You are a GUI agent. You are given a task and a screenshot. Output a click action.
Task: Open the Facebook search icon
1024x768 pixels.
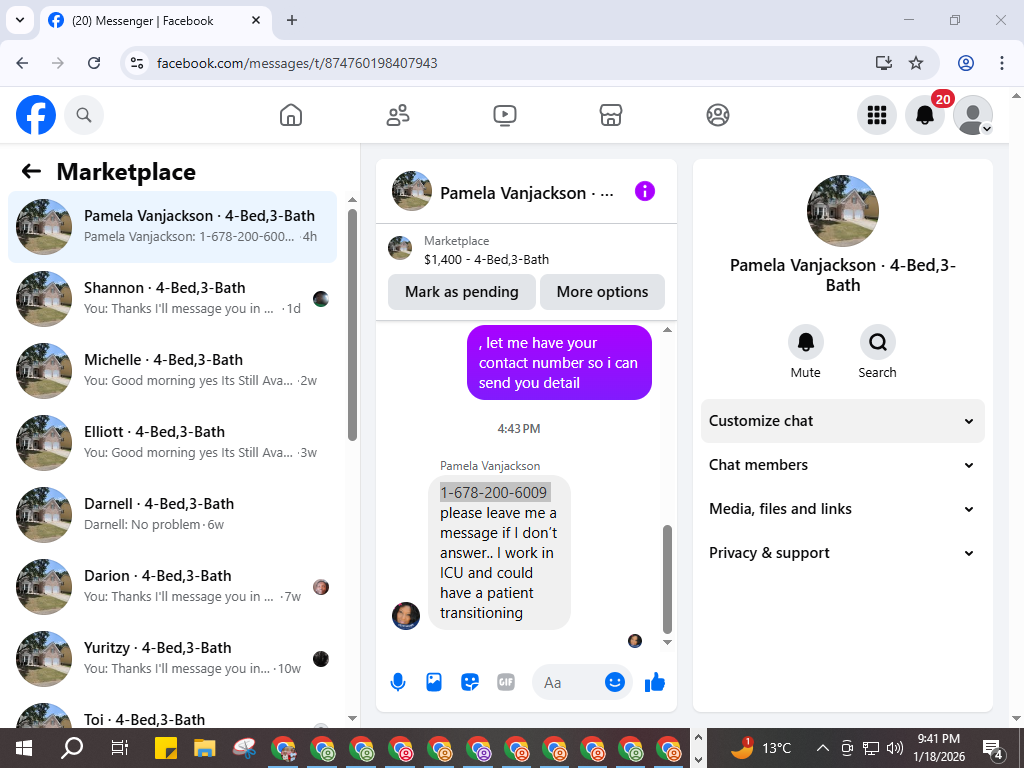click(84, 115)
